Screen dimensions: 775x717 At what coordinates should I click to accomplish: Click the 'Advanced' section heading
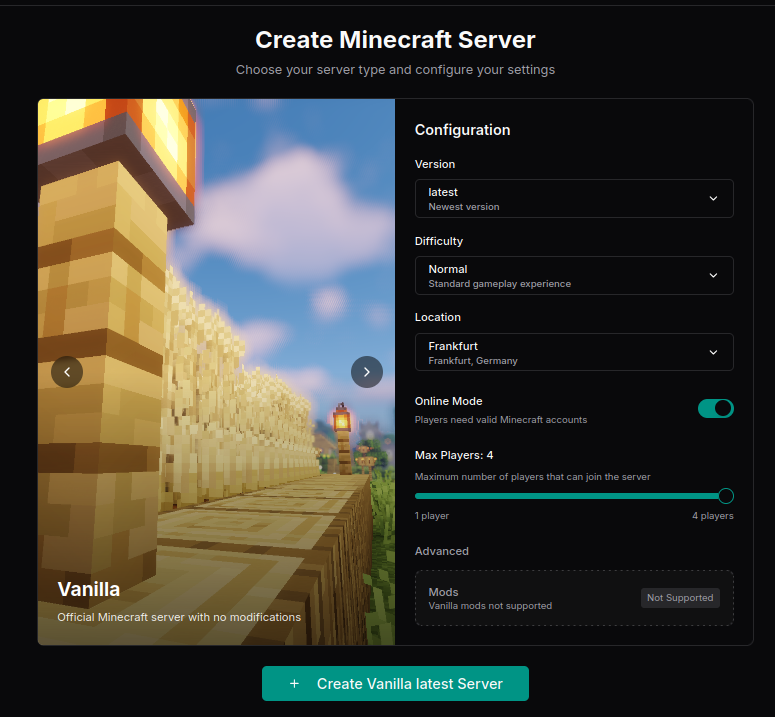point(441,551)
